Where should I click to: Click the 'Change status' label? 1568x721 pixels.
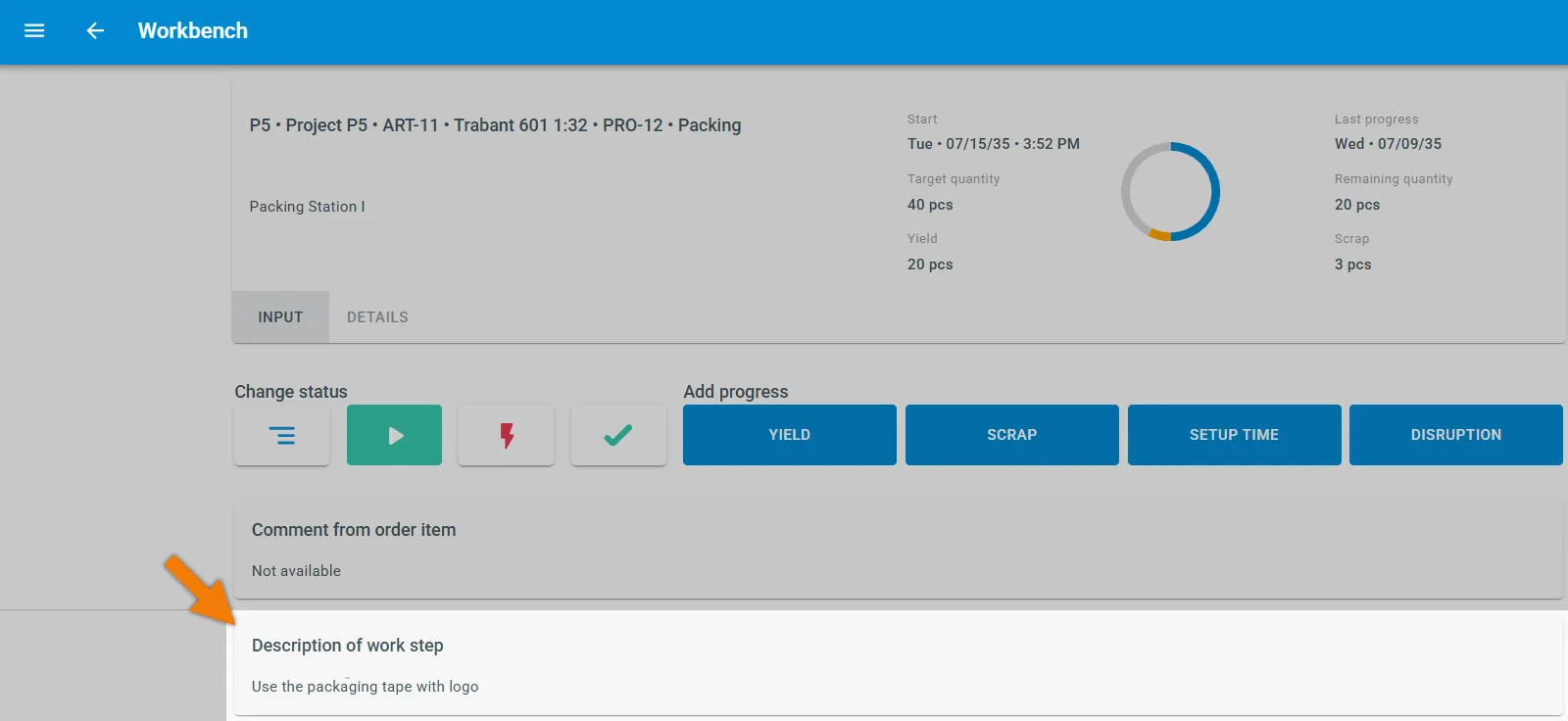point(291,392)
